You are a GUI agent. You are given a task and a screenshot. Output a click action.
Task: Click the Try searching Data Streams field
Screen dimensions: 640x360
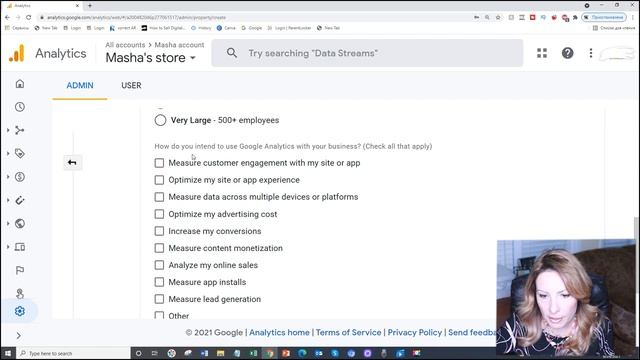367,53
